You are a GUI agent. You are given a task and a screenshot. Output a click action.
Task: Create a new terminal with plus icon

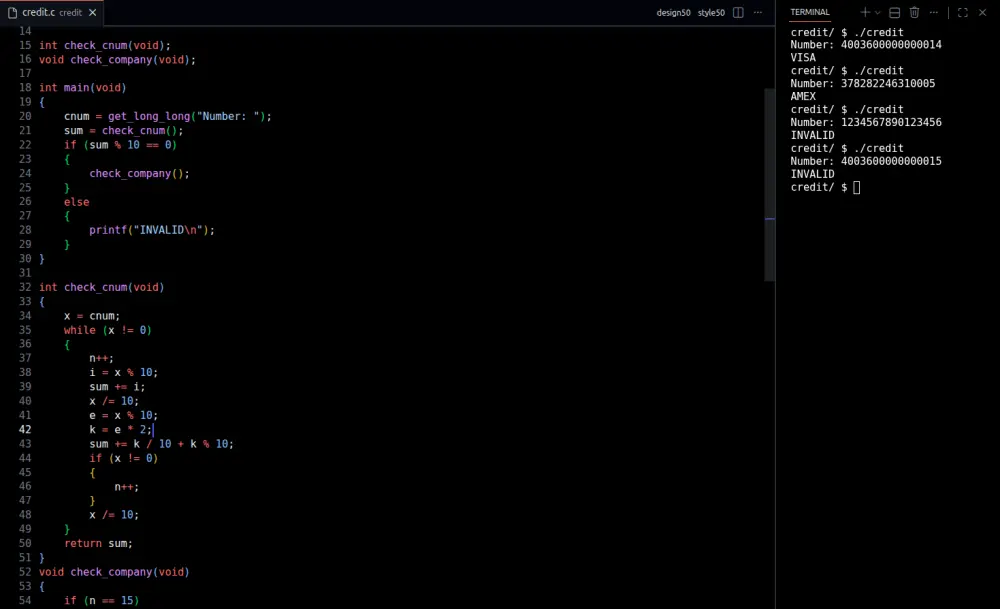point(865,12)
